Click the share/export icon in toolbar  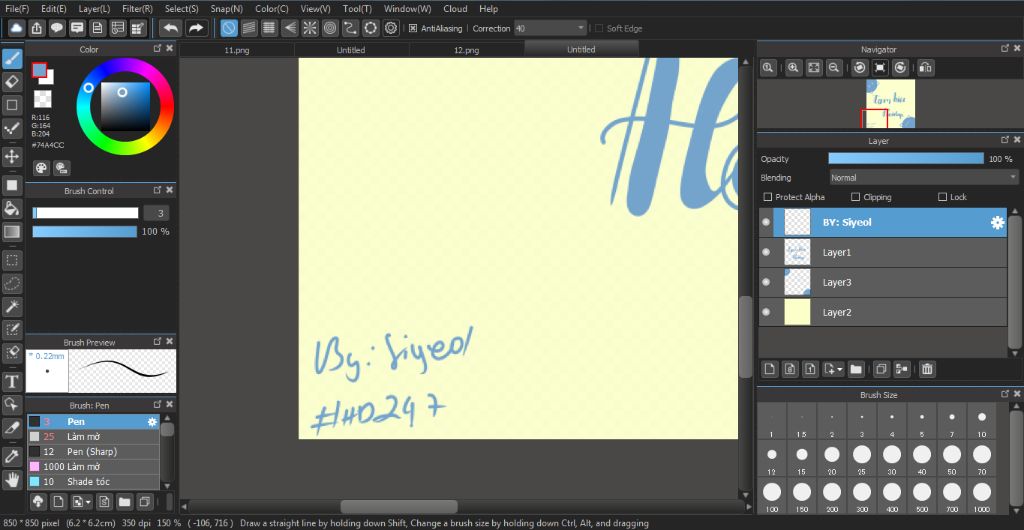(x=37, y=28)
